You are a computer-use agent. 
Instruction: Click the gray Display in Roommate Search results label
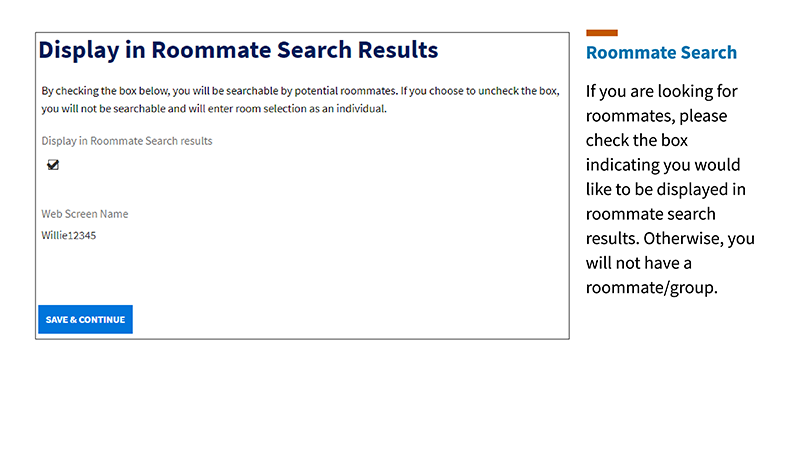(x=127, y=141)
